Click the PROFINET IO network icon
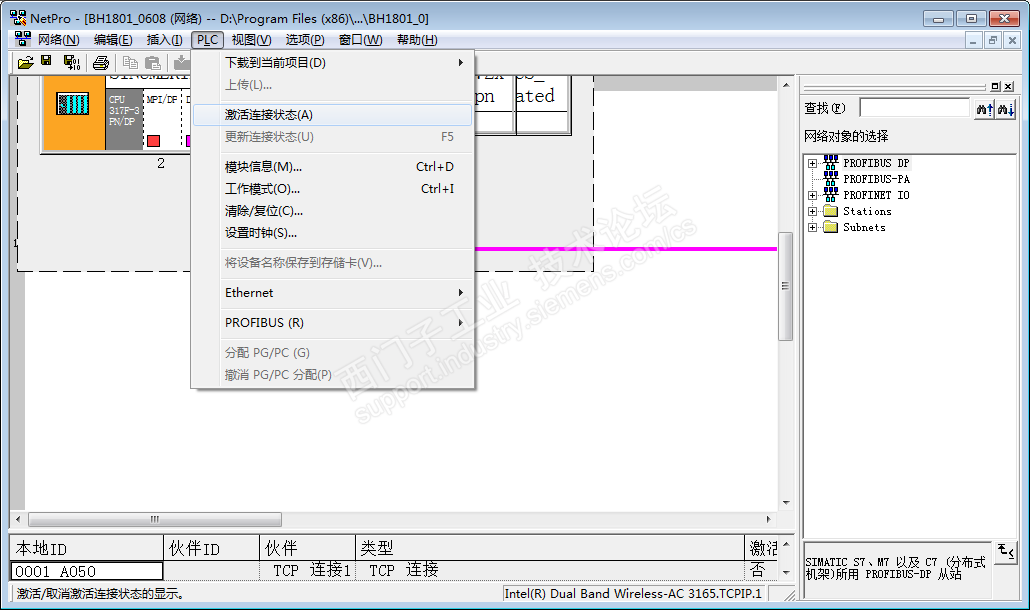This screenshot has width=1030, height=610. pyautogui.click(x=831, y=194)
